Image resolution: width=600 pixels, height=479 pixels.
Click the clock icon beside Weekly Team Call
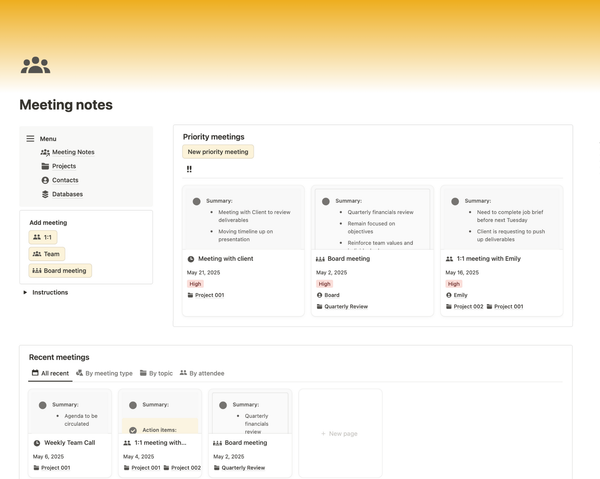click(x=37, y=443)
